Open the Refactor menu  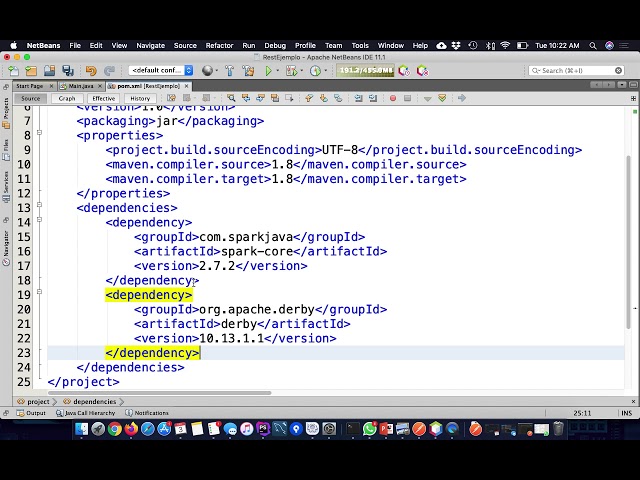tap(219, 45)
